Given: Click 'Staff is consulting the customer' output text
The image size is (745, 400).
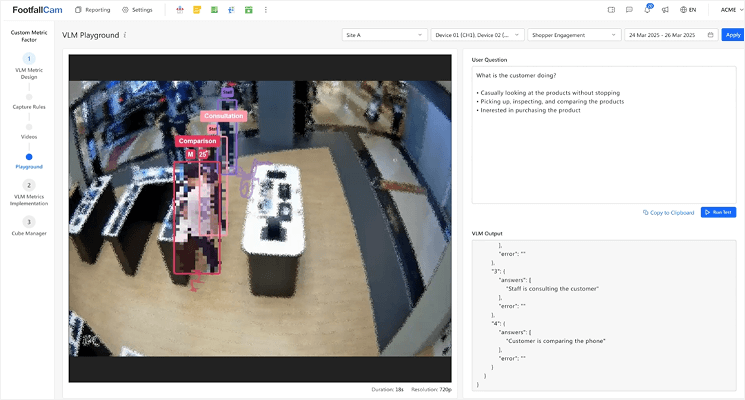Looking at the screenshot, I should tap(552, 289).
